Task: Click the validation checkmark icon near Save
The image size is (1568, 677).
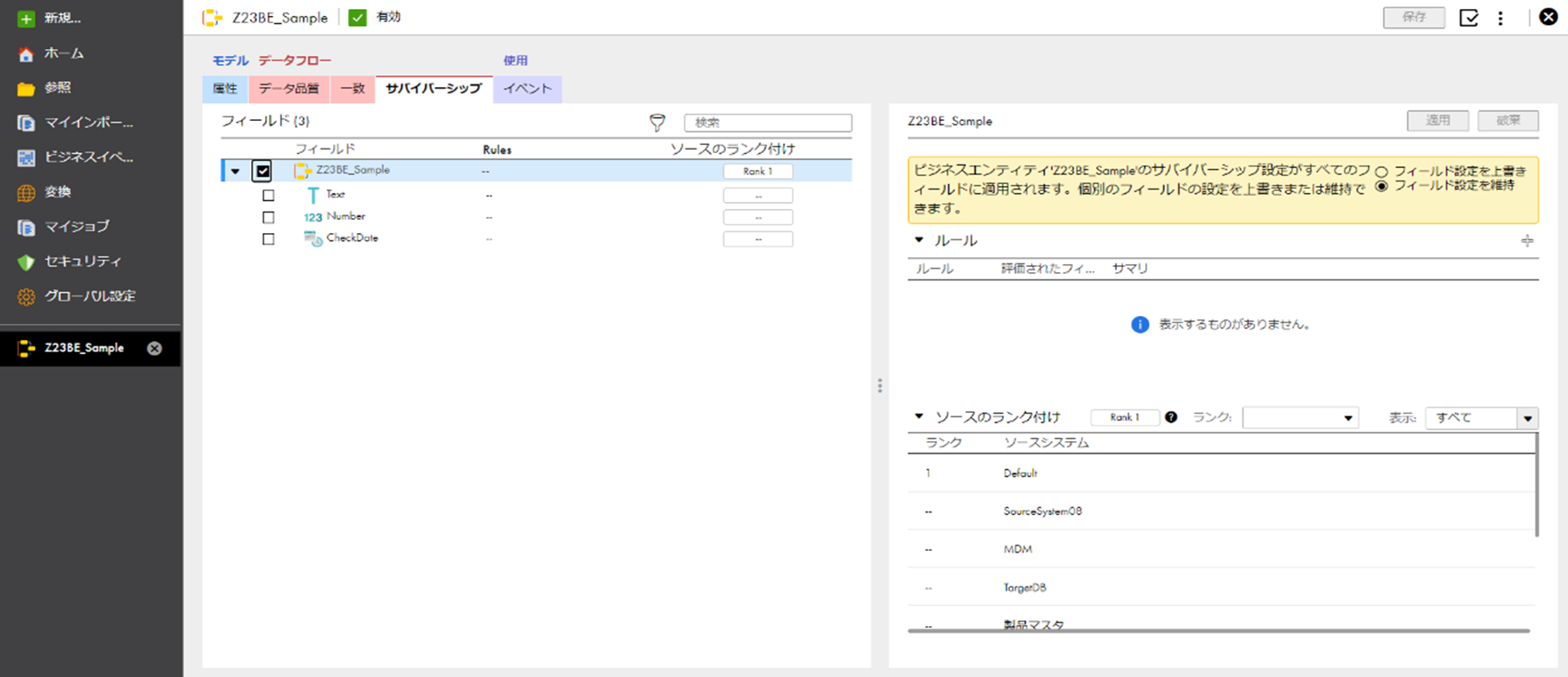Action: point(1469,18)
